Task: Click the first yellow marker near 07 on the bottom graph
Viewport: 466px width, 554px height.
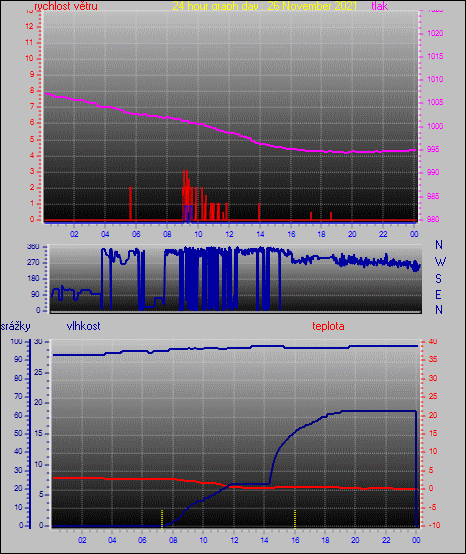Action: point(162,518)
